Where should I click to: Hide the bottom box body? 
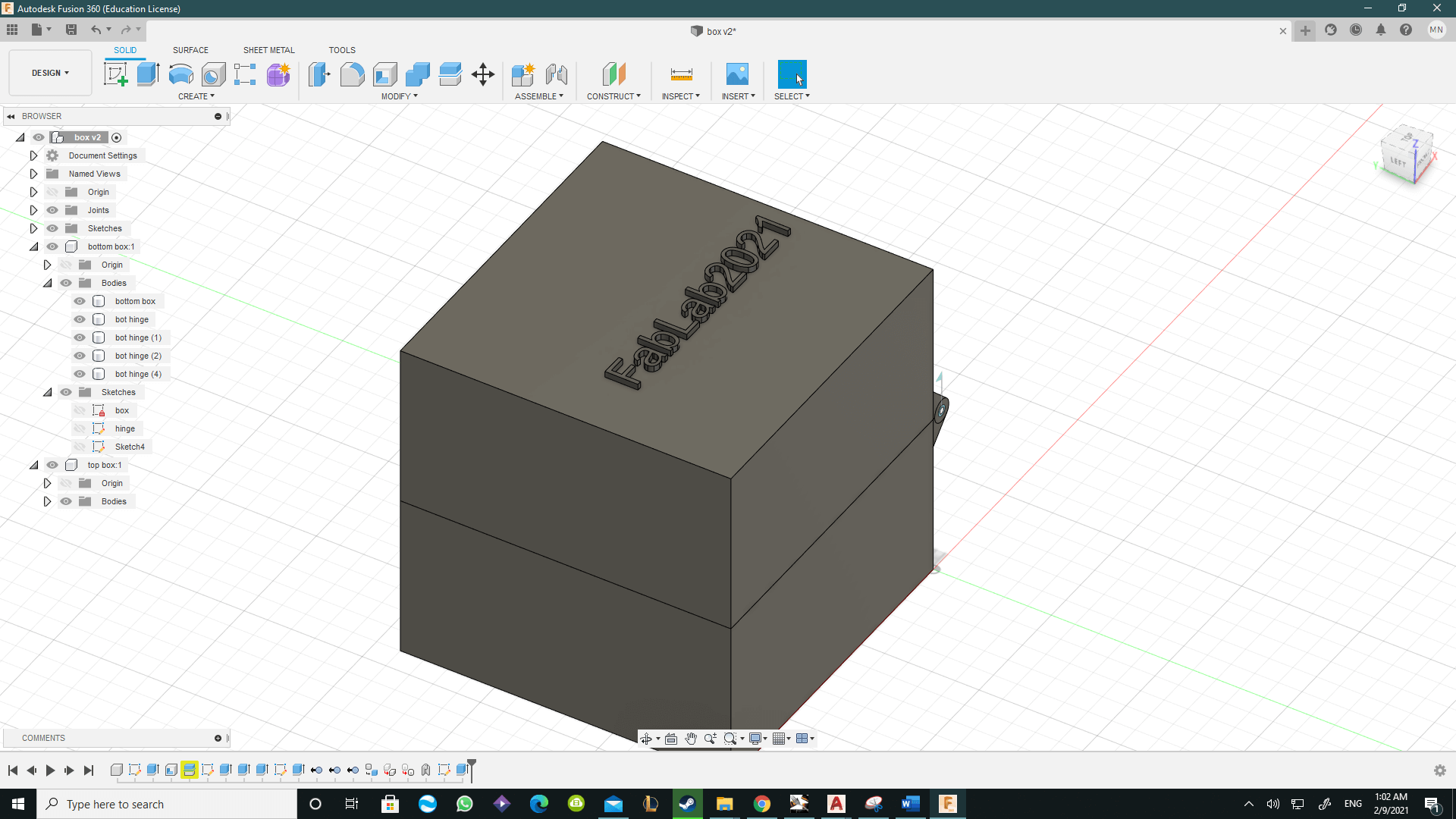tap(80, 301)
